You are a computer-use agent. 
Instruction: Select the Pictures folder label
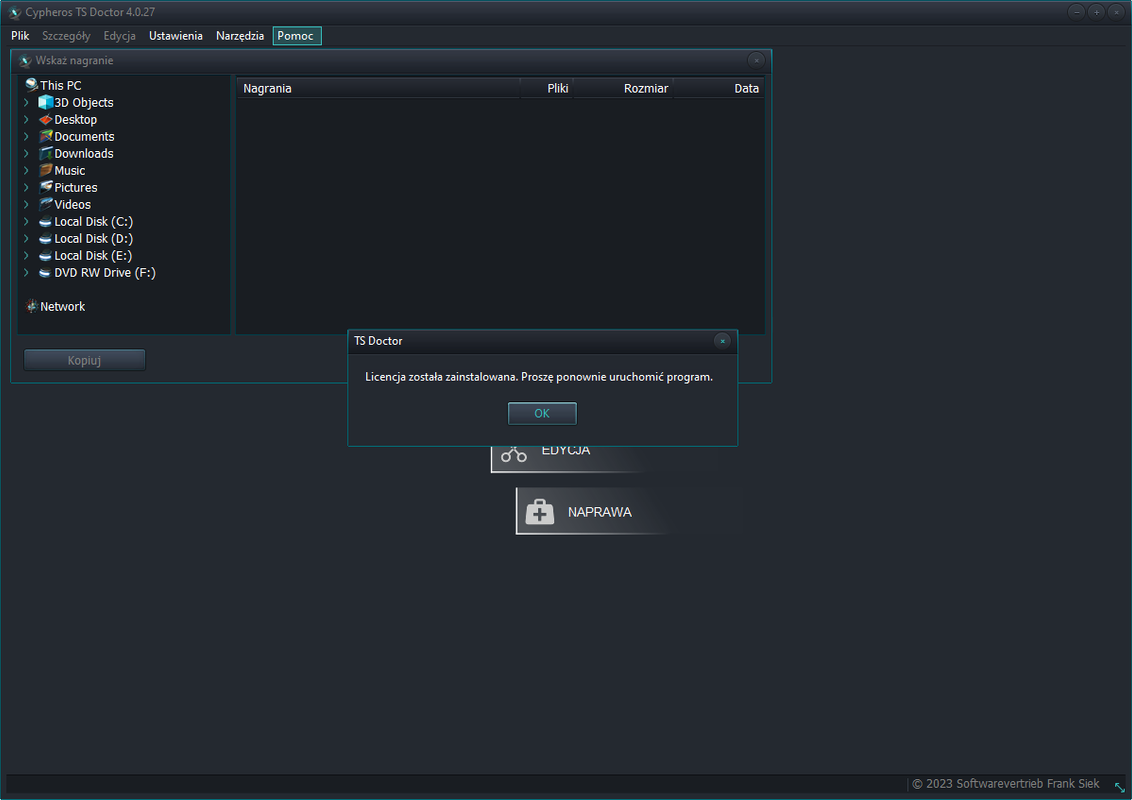(76, 187)
